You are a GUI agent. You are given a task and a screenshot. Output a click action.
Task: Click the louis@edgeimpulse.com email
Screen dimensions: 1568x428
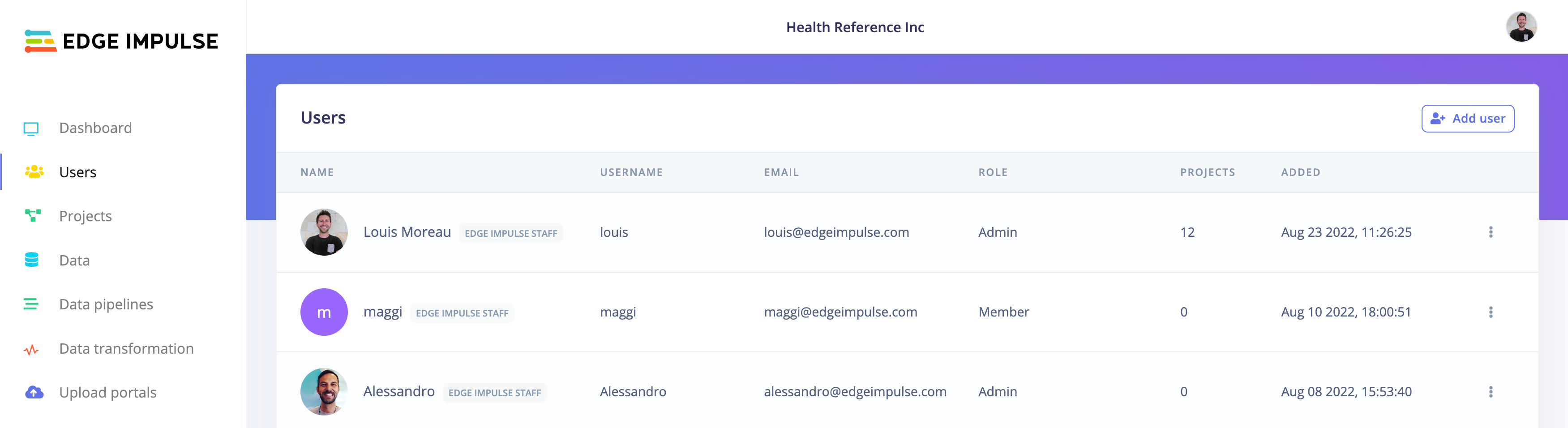(x=836, y=232)
